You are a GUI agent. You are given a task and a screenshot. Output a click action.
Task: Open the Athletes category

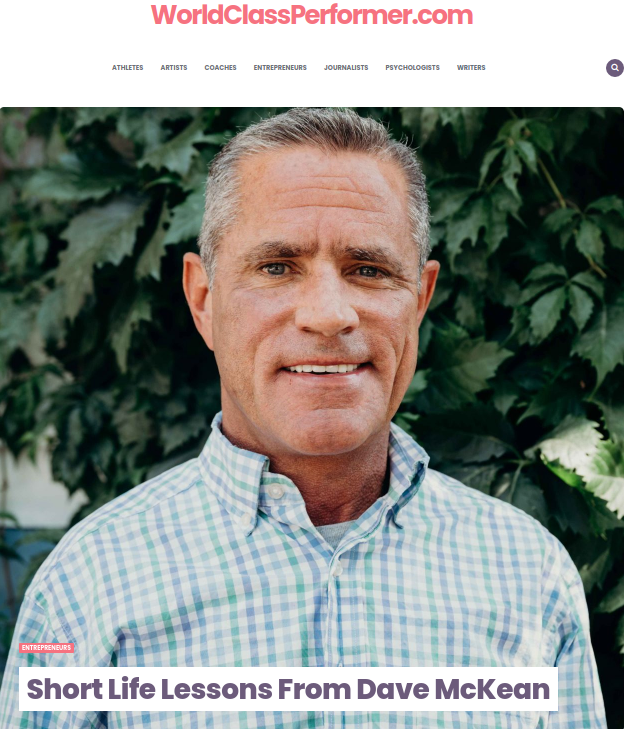(127, 67)
